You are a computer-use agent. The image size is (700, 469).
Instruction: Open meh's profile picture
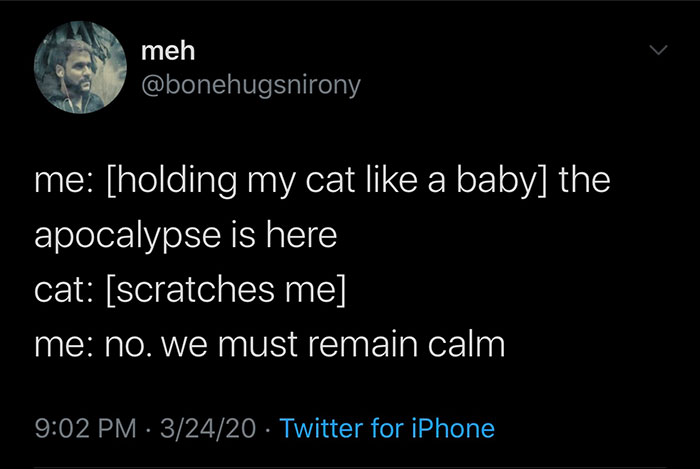click(x=80, y=67)
